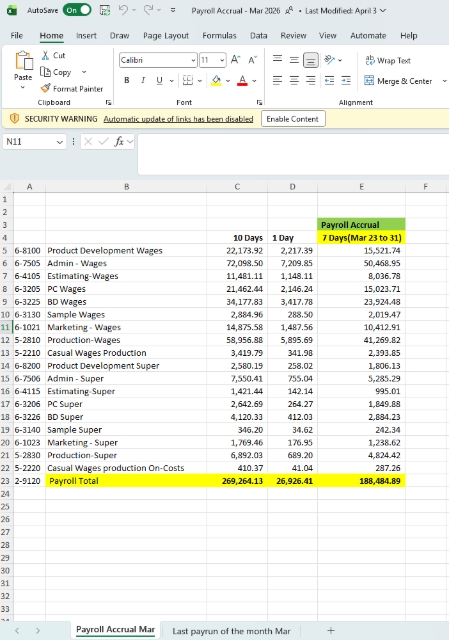The width and height of the screenshot is (449, 640).
Task: Expand the Copy options arrow
Action: click(x=84, y=72)
